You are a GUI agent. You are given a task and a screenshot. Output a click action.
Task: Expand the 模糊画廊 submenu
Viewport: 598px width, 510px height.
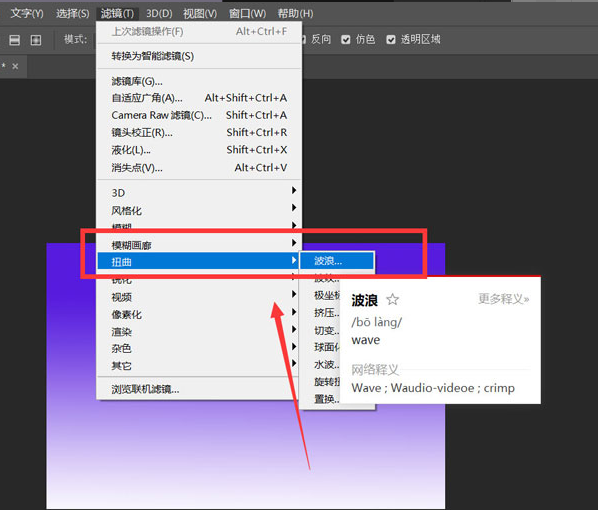tap(199, 245)
